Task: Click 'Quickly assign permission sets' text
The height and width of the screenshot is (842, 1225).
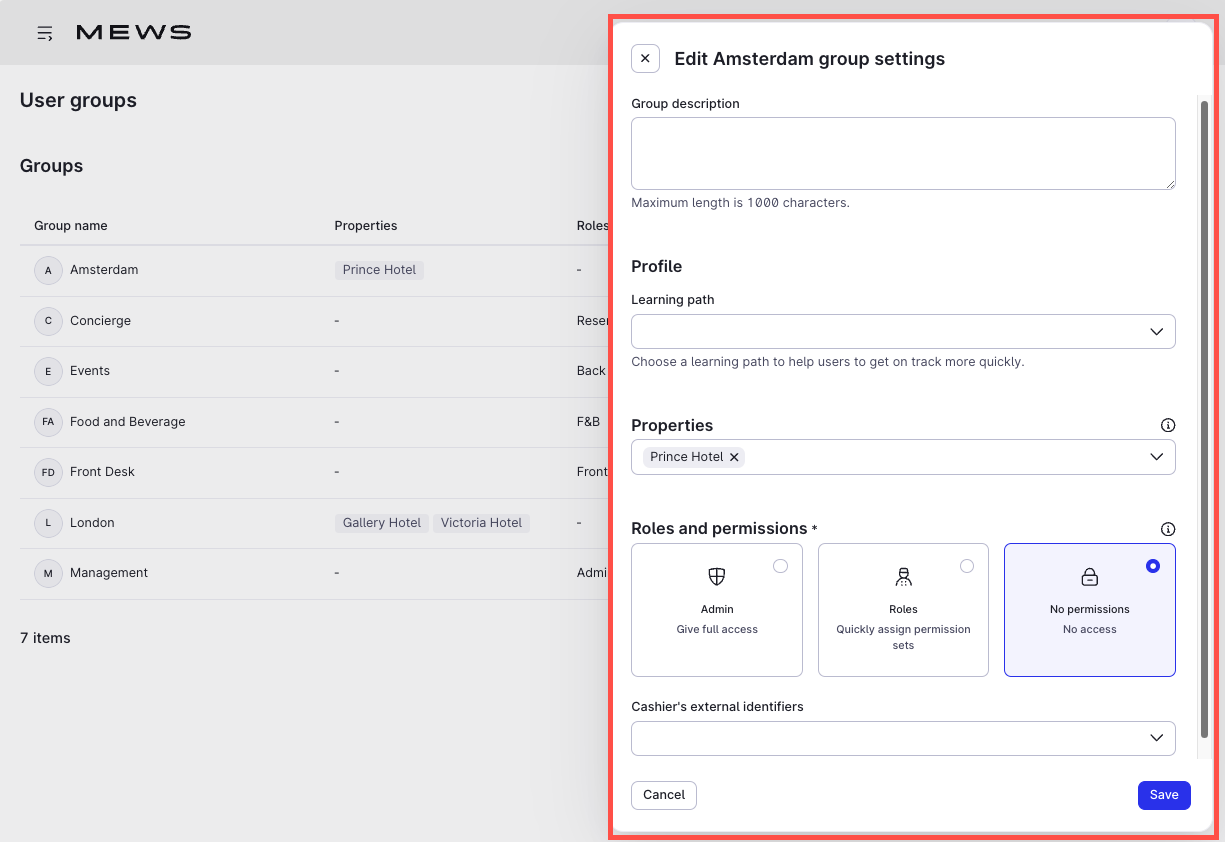Action: (903, 638)
